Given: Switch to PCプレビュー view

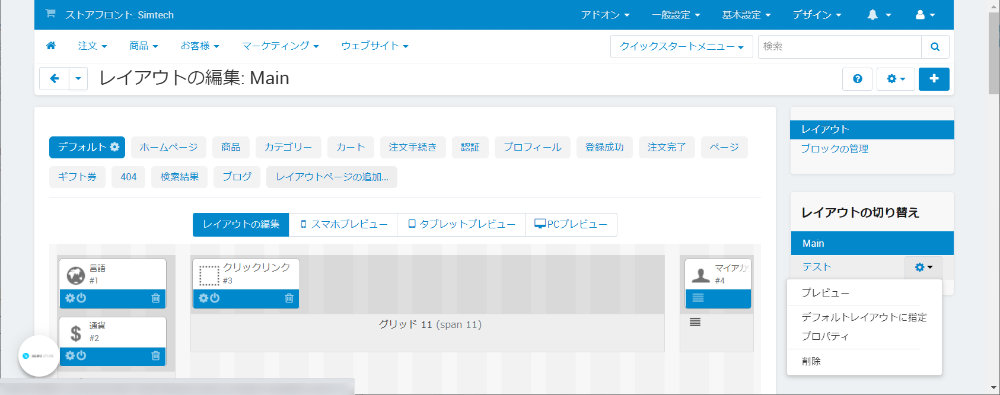Looking at the screenshot, I should click(x=571, y=225).
